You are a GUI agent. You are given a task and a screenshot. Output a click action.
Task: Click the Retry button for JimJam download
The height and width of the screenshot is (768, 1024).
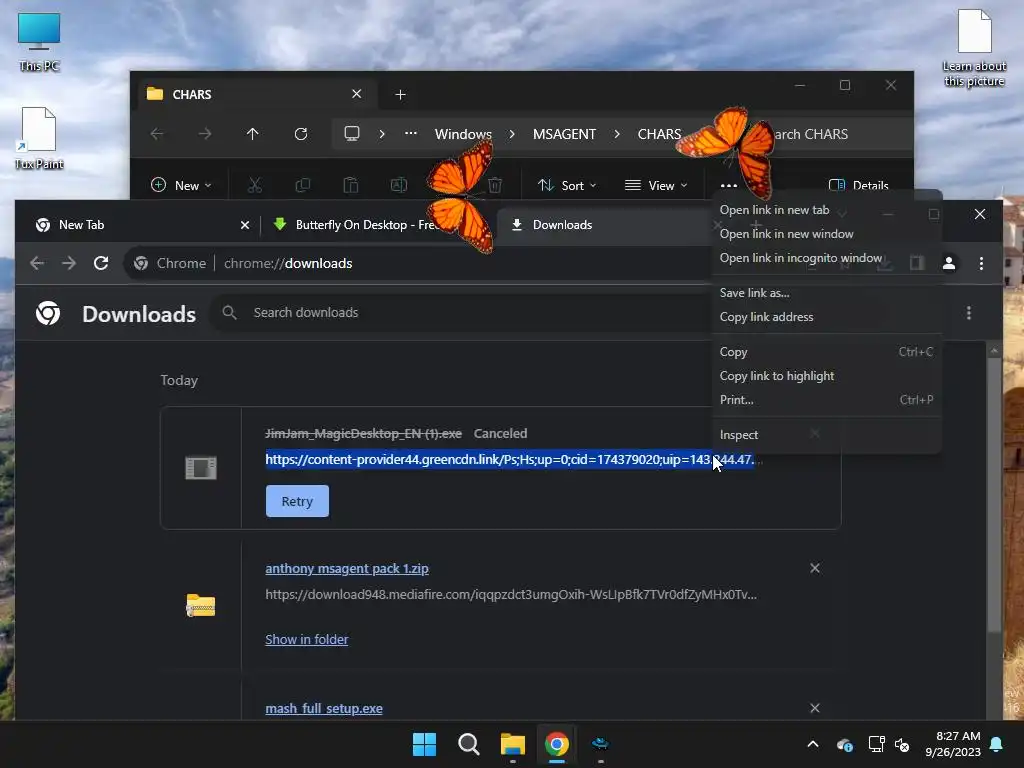(x=297, y=501)
